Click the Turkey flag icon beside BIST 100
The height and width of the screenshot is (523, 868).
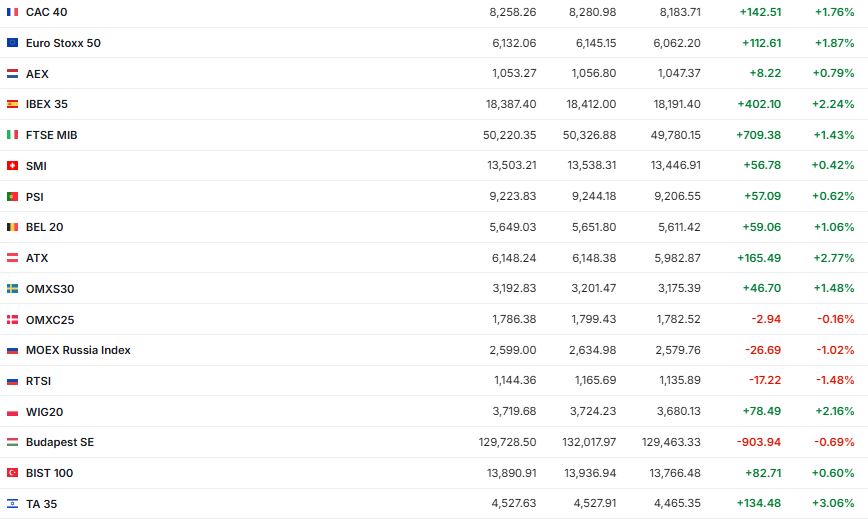(12, 473)
